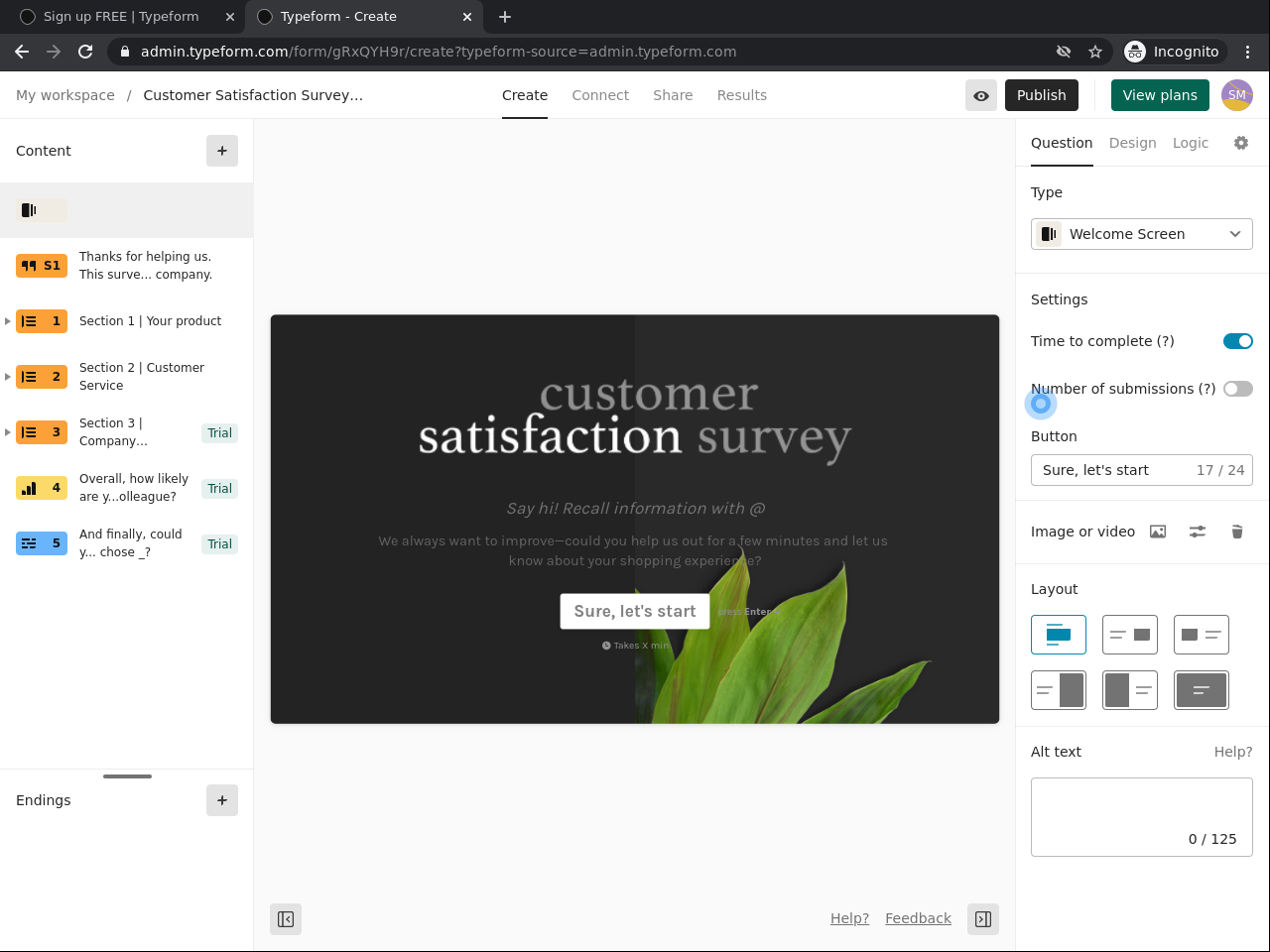Screen dimensions: 1270x952
Task: Select the Welcome Screen item in content list
Action: tap(126, 210)
